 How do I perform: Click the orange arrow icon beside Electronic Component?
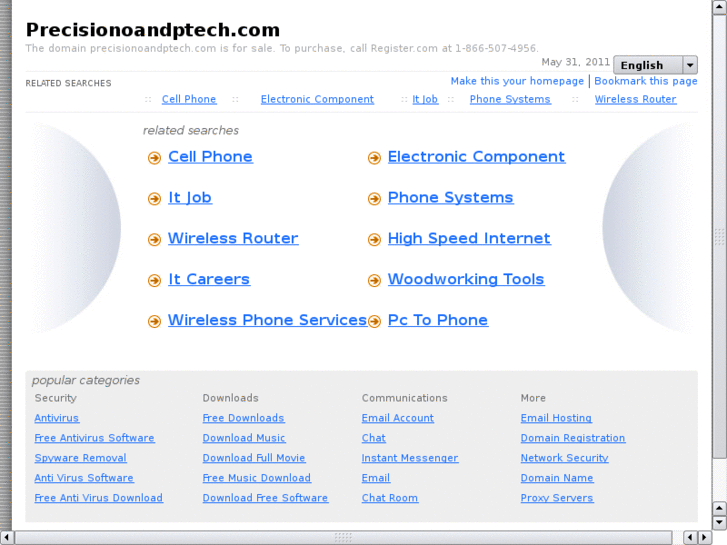374,158
